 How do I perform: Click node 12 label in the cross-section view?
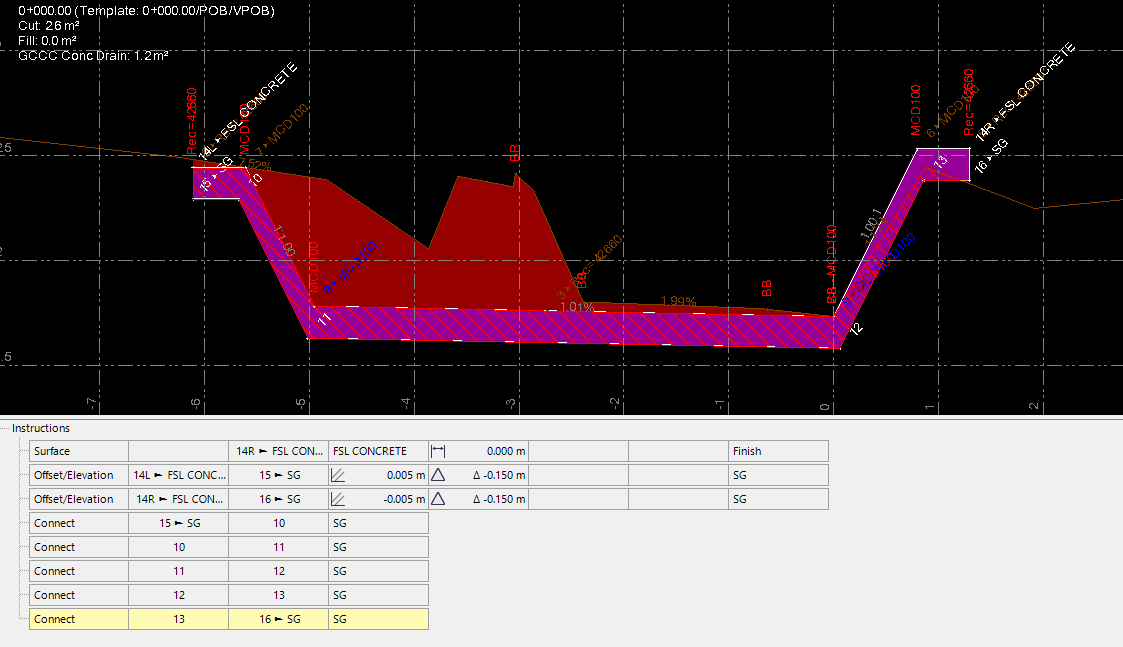pos(856,329)
